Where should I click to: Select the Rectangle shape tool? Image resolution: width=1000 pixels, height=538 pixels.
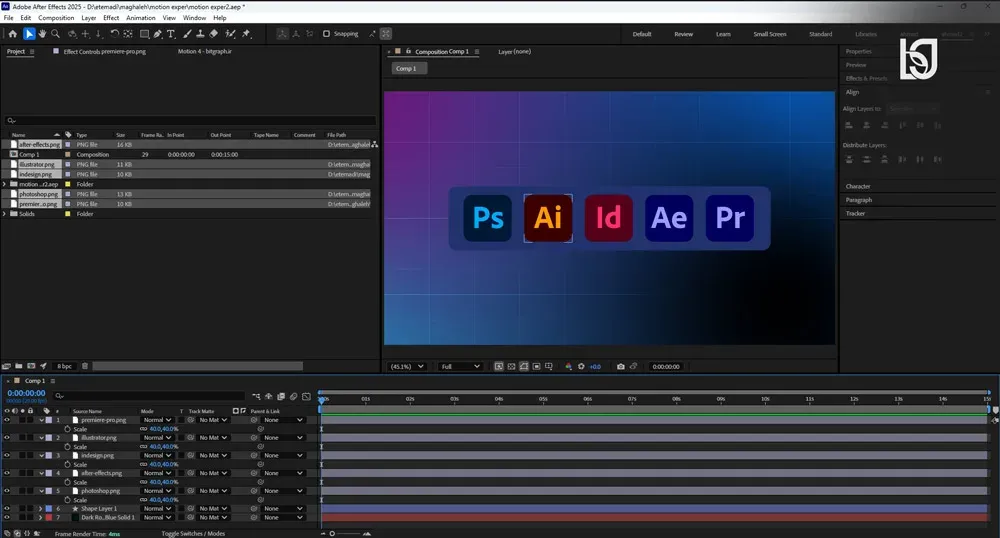tap(144, 34)
